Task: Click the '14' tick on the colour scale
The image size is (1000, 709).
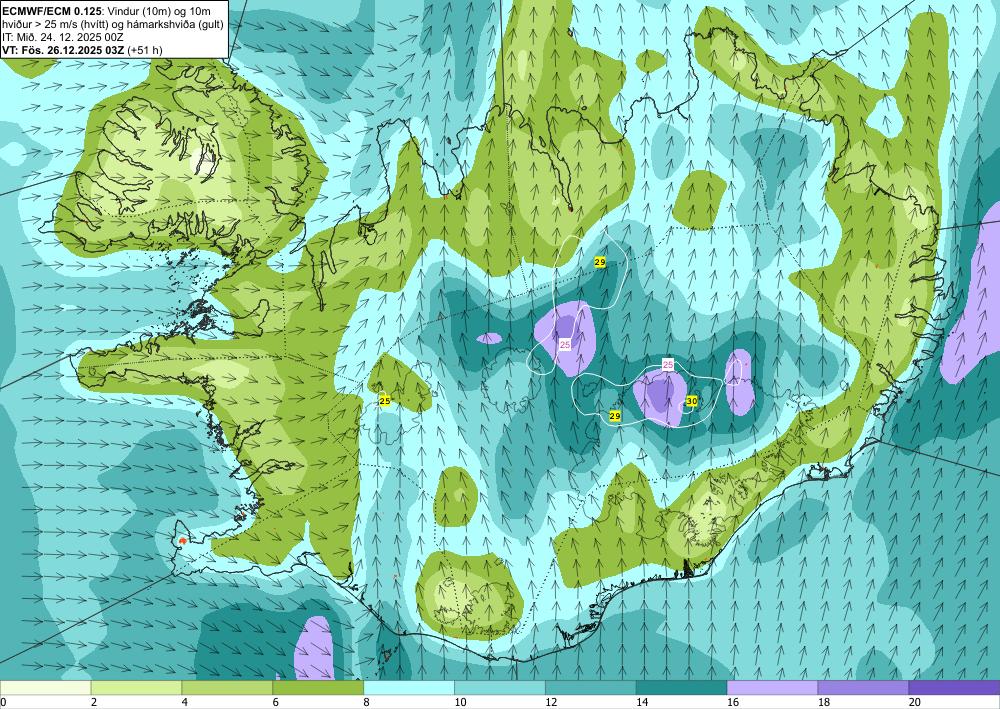Action: pos(642,702)
